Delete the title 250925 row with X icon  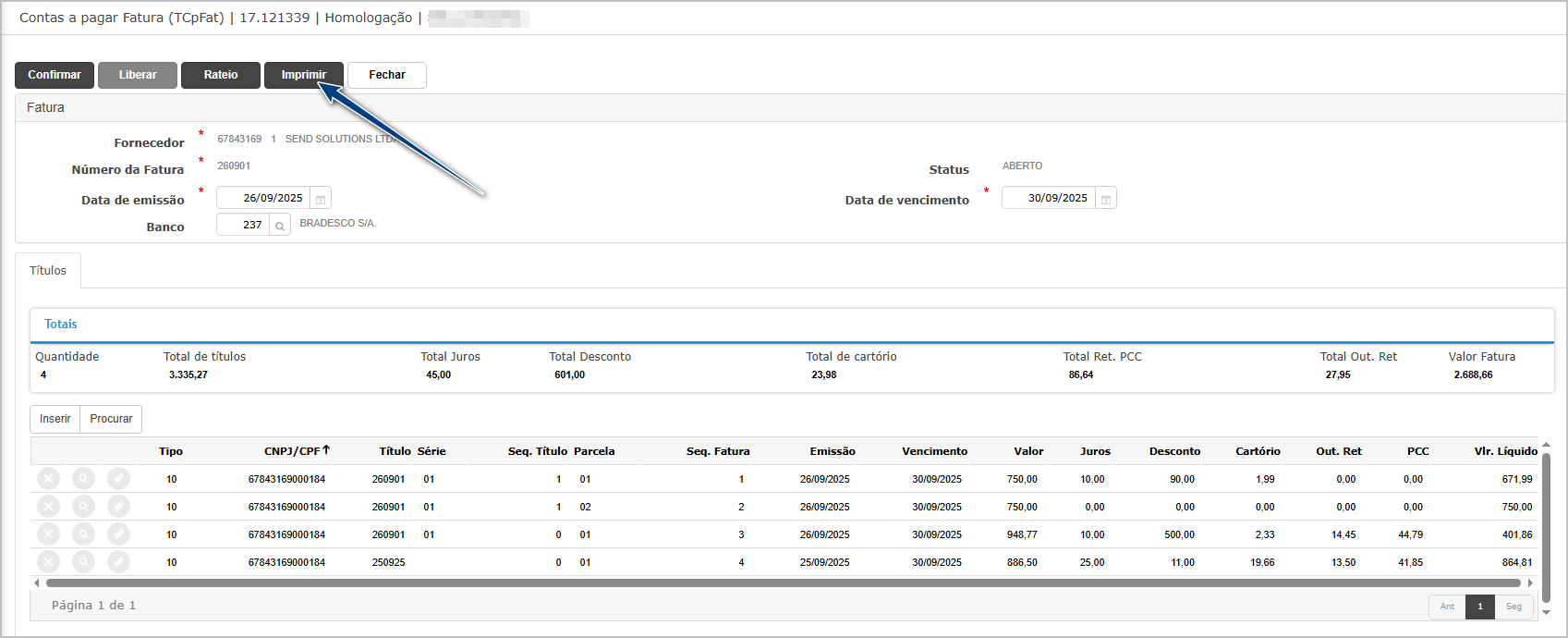(x=49, y=562)
